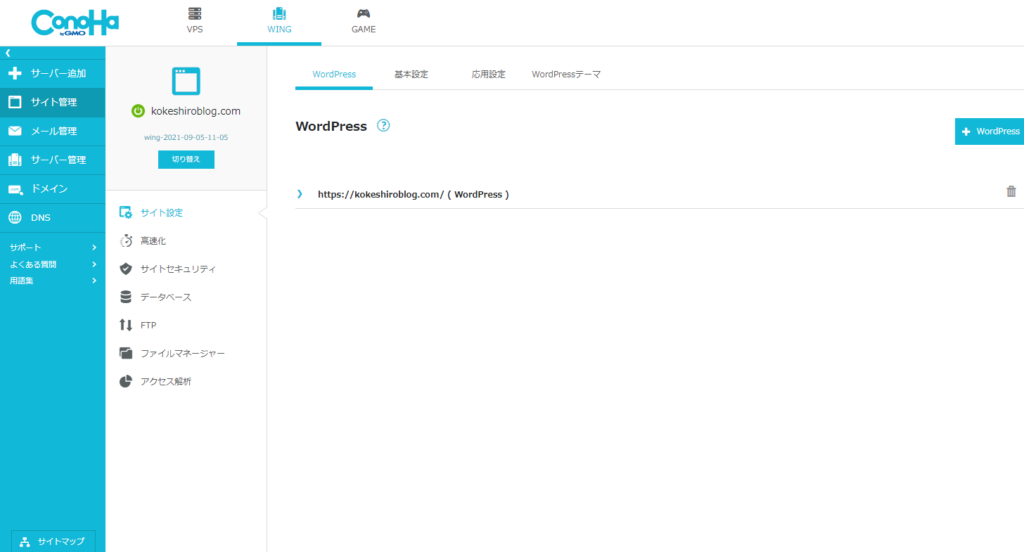The width and height of the screenshot is (1024, 552).
Task: Click the サーバー管理 server icon
Action: coord(15,159)
